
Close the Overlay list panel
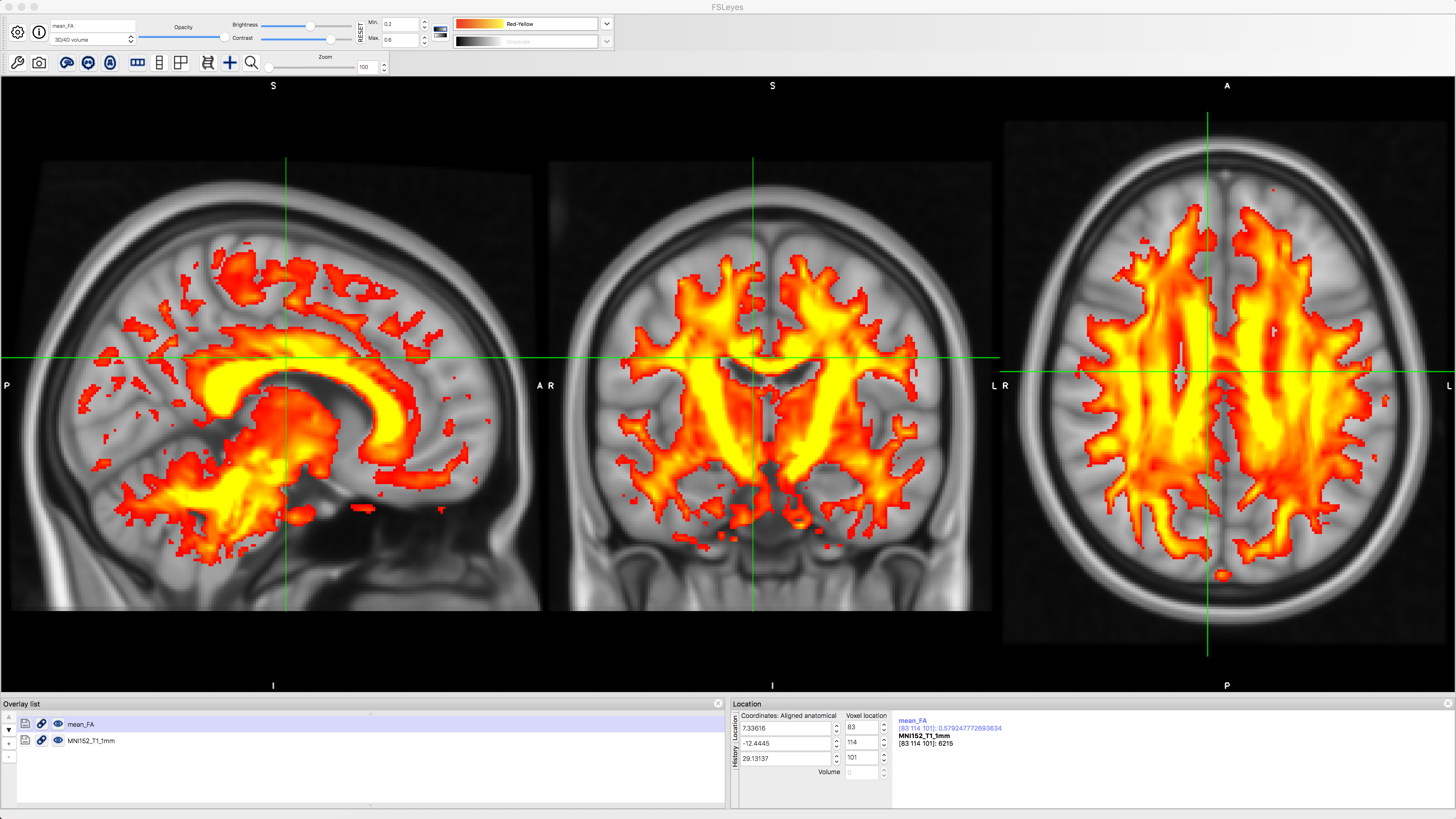[718, 703]
